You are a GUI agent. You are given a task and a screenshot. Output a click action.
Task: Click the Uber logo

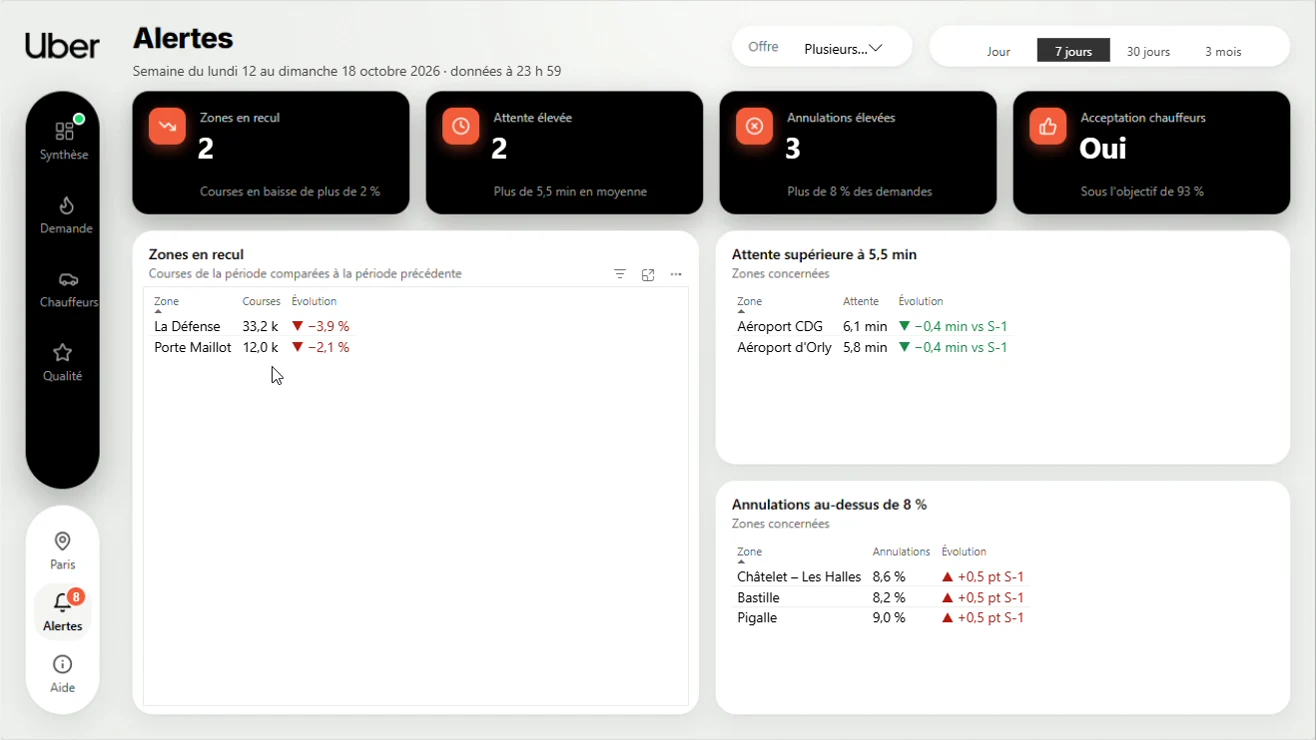tap(62, 46)
